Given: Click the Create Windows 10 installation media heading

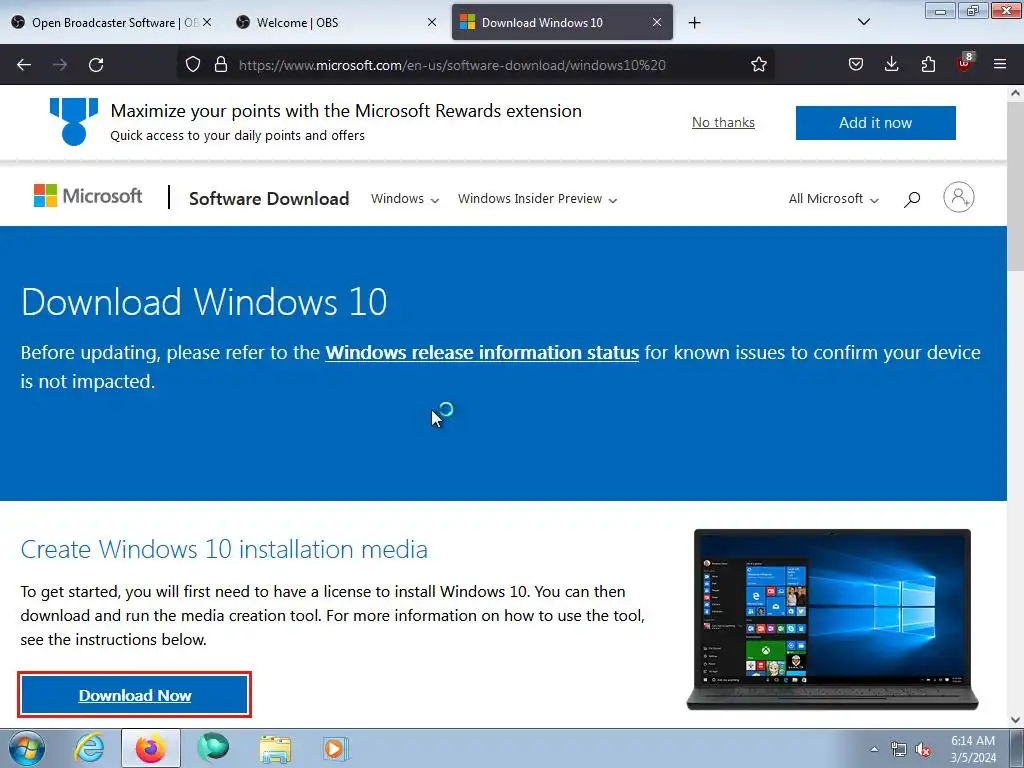Looking at the screenshot, I should tap(224, 549).
